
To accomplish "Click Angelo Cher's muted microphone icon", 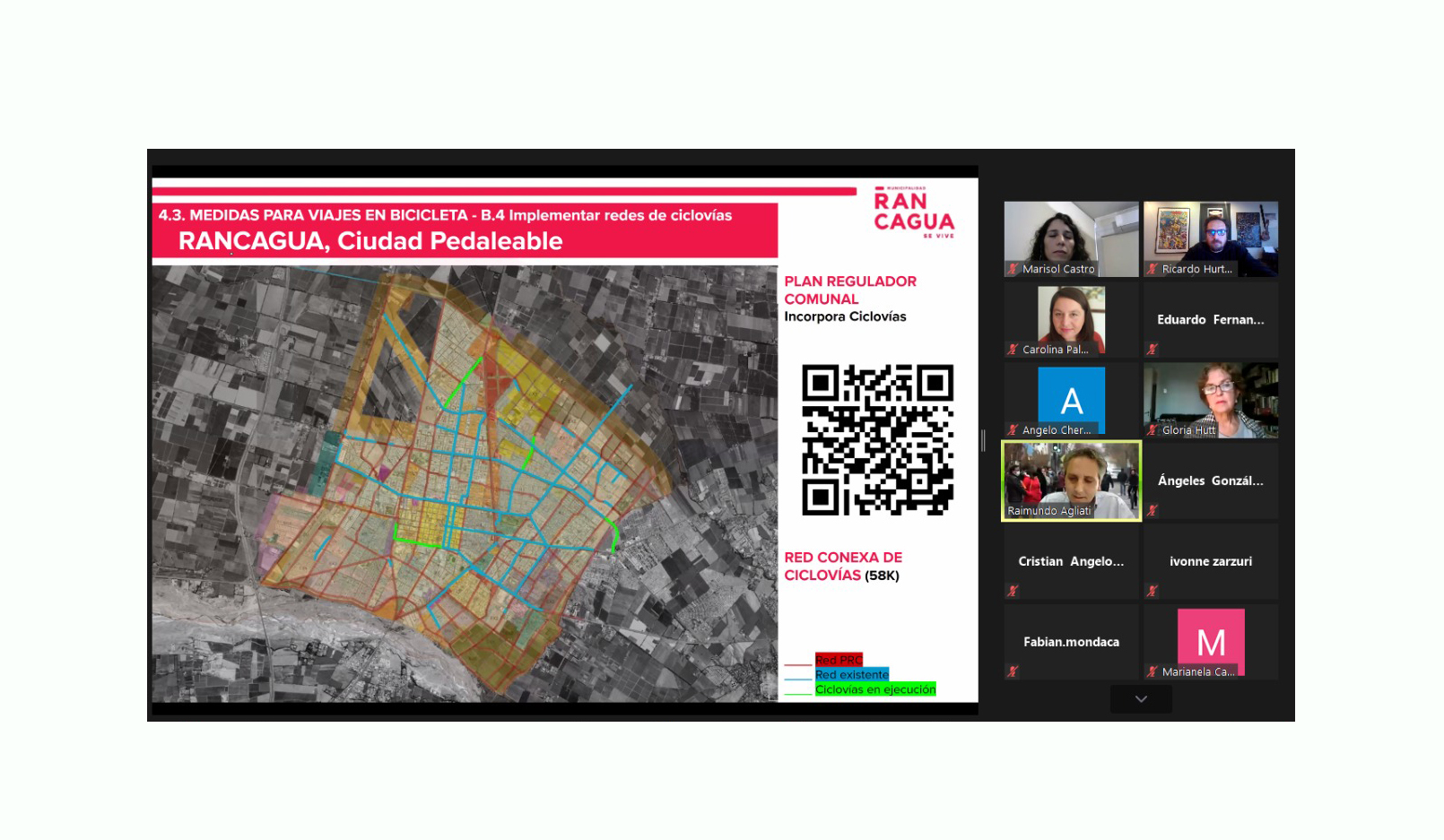I will tap(1013, 430).
